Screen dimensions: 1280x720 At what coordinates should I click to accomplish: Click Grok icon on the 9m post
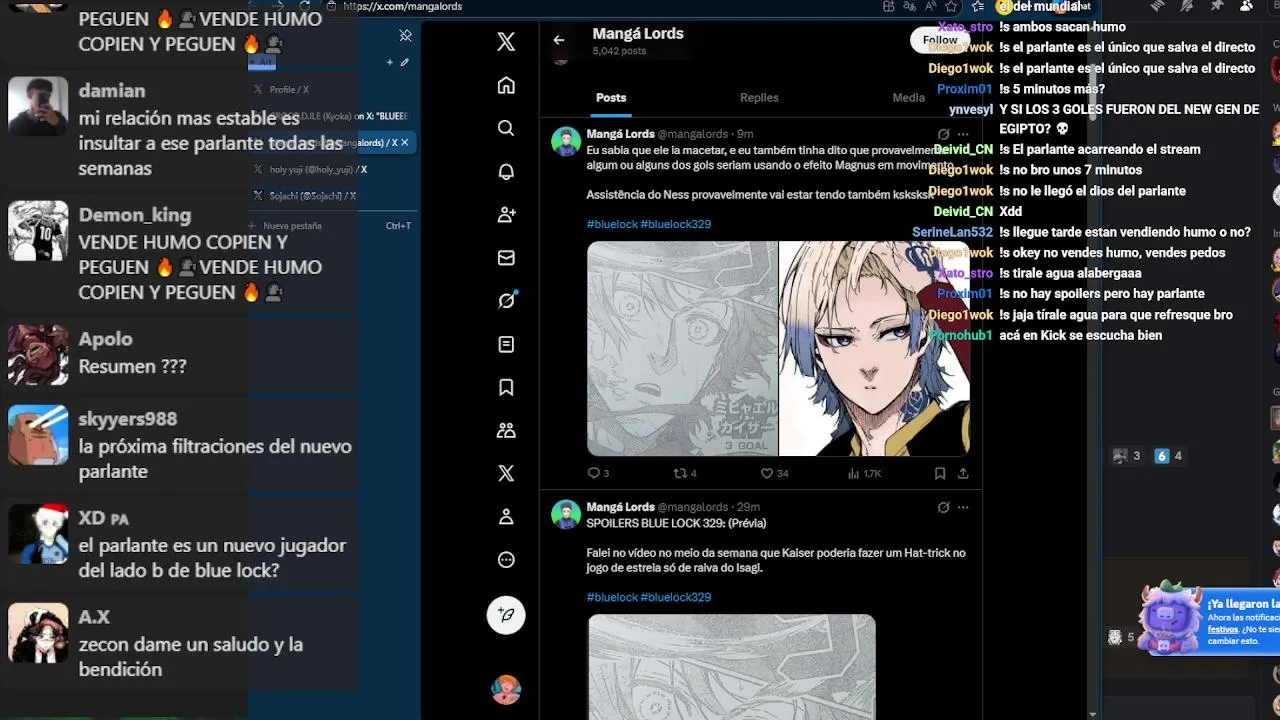click(943, 134)
